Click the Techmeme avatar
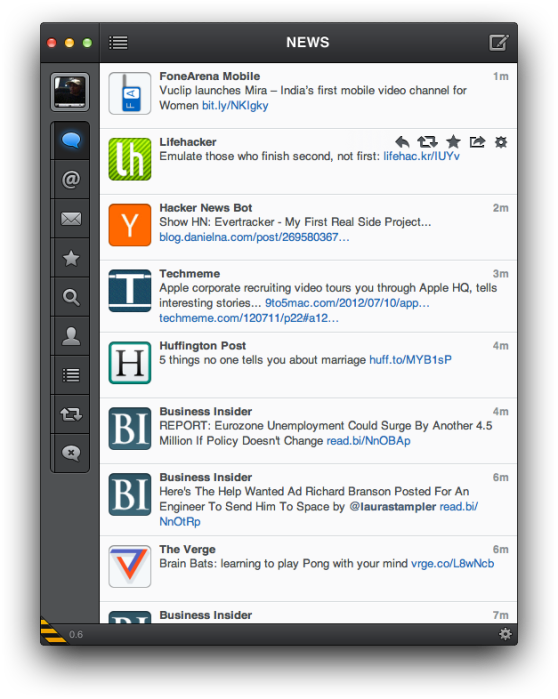Viewport: 558px width, 699px height. [130, 291]
